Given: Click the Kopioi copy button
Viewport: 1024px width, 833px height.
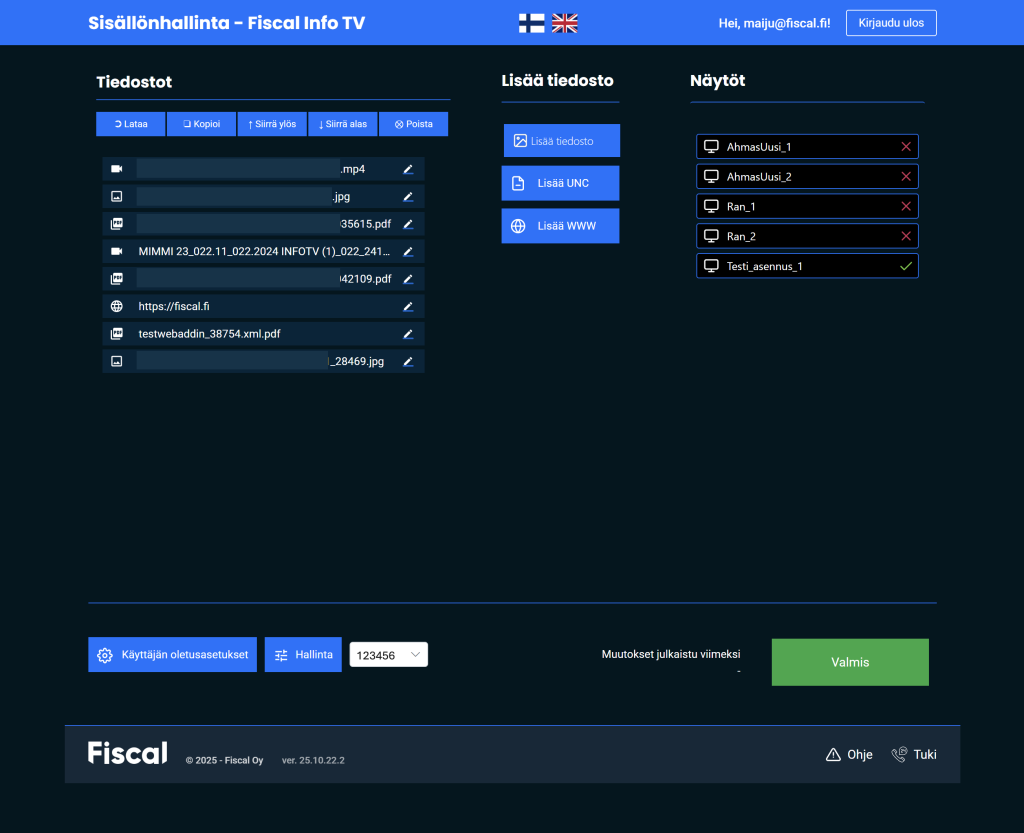Looking at the screenshot, I should [201, 124].
